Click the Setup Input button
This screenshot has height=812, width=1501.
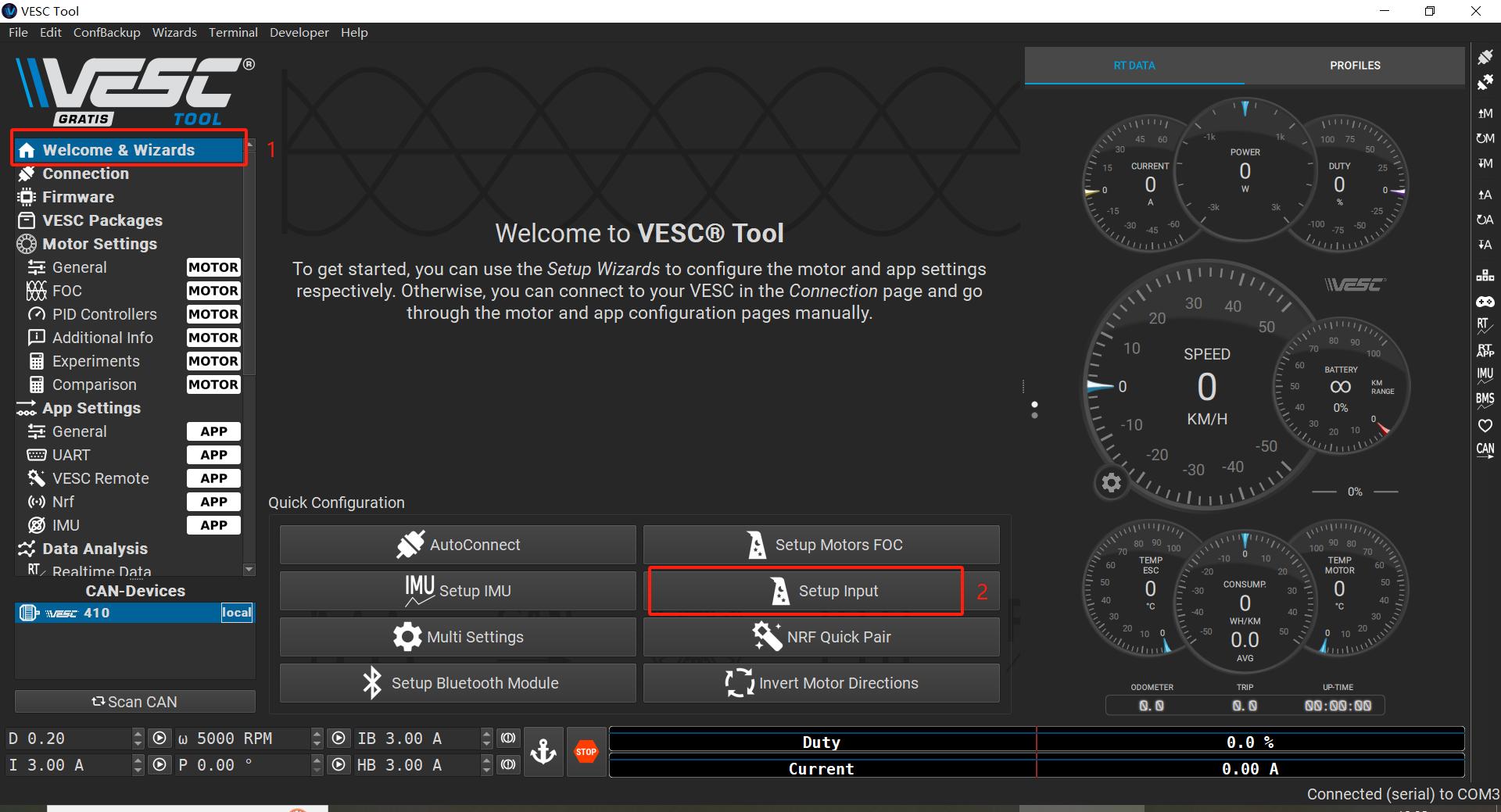[822, 591]
